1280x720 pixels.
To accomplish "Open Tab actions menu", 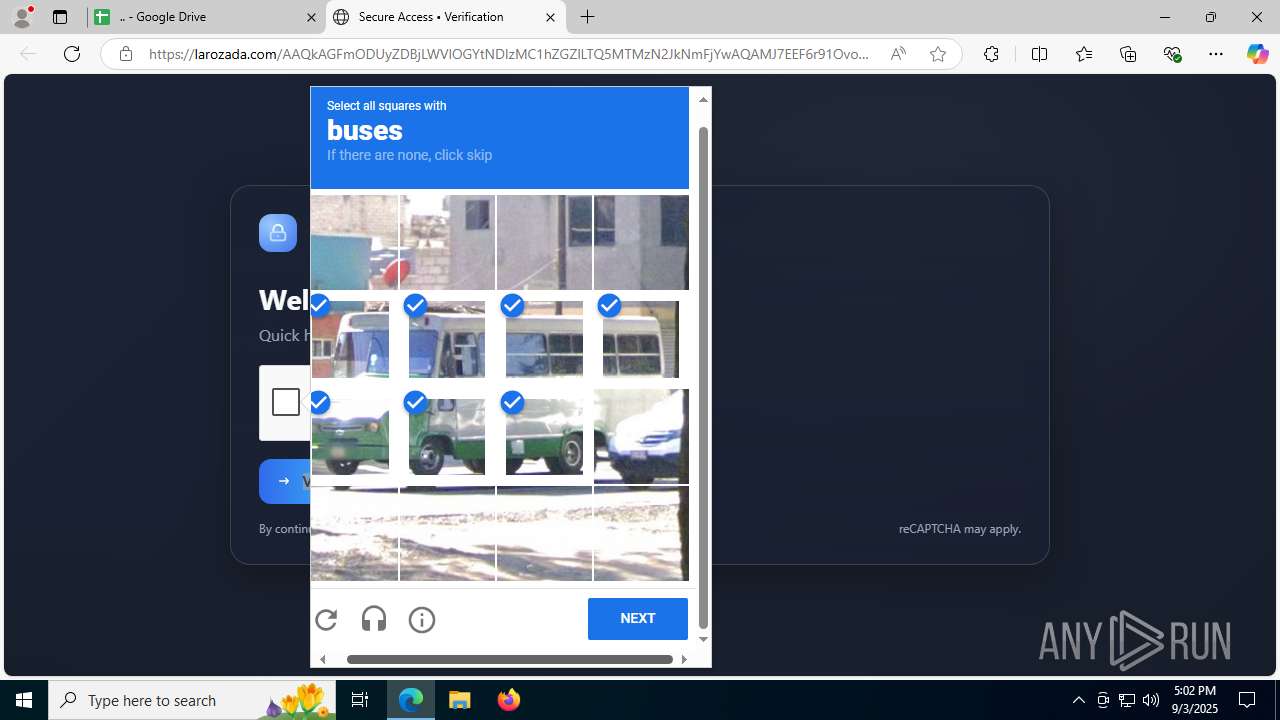I will pos(60,17).
